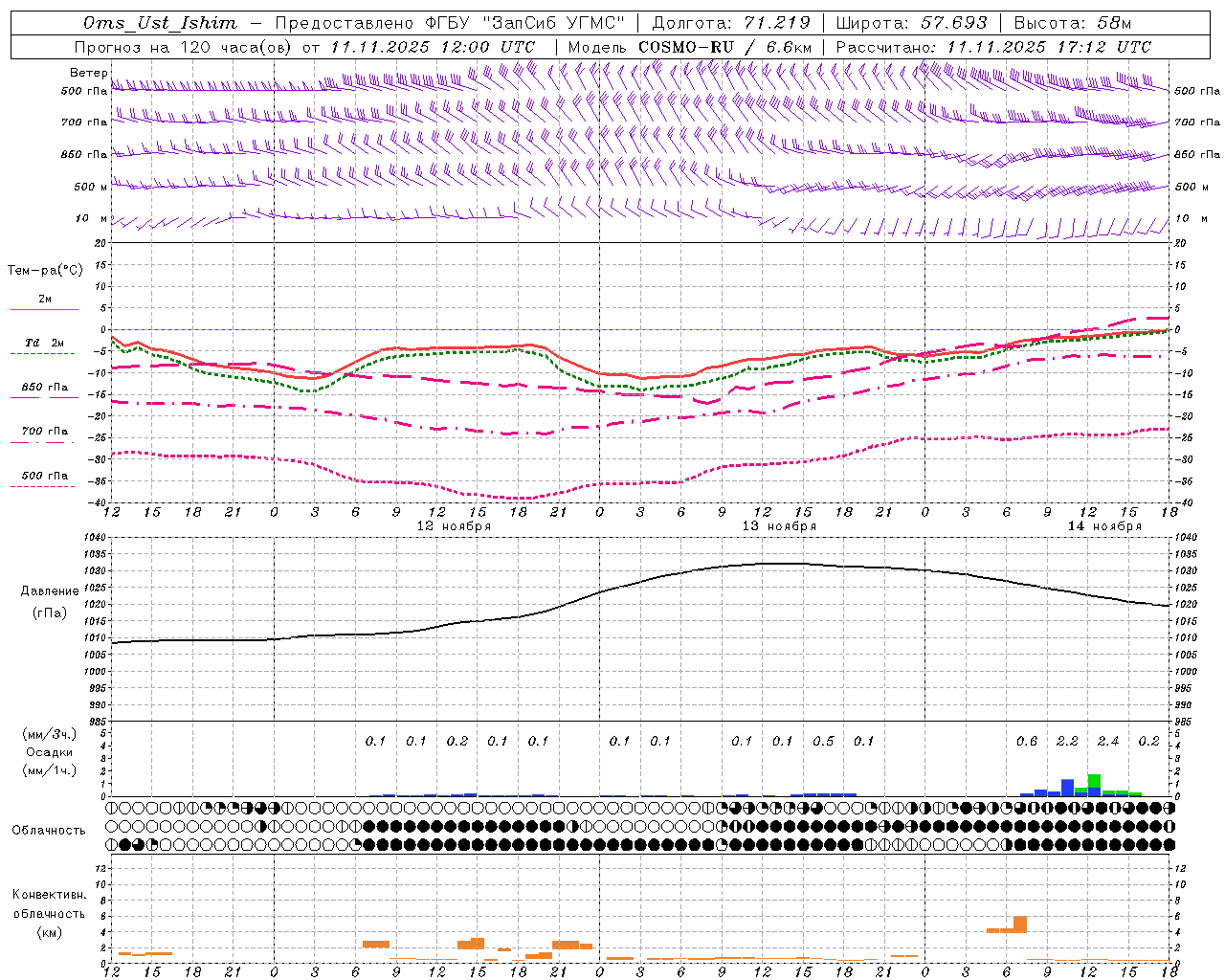The height and width of the screenshot is (980, 1225).
Task: Click the 'Давление' pressure panel label
Action: [x=50, y=591]
